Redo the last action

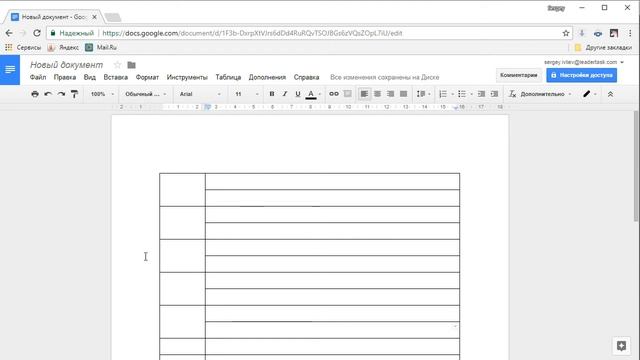[x=61, y=94]
